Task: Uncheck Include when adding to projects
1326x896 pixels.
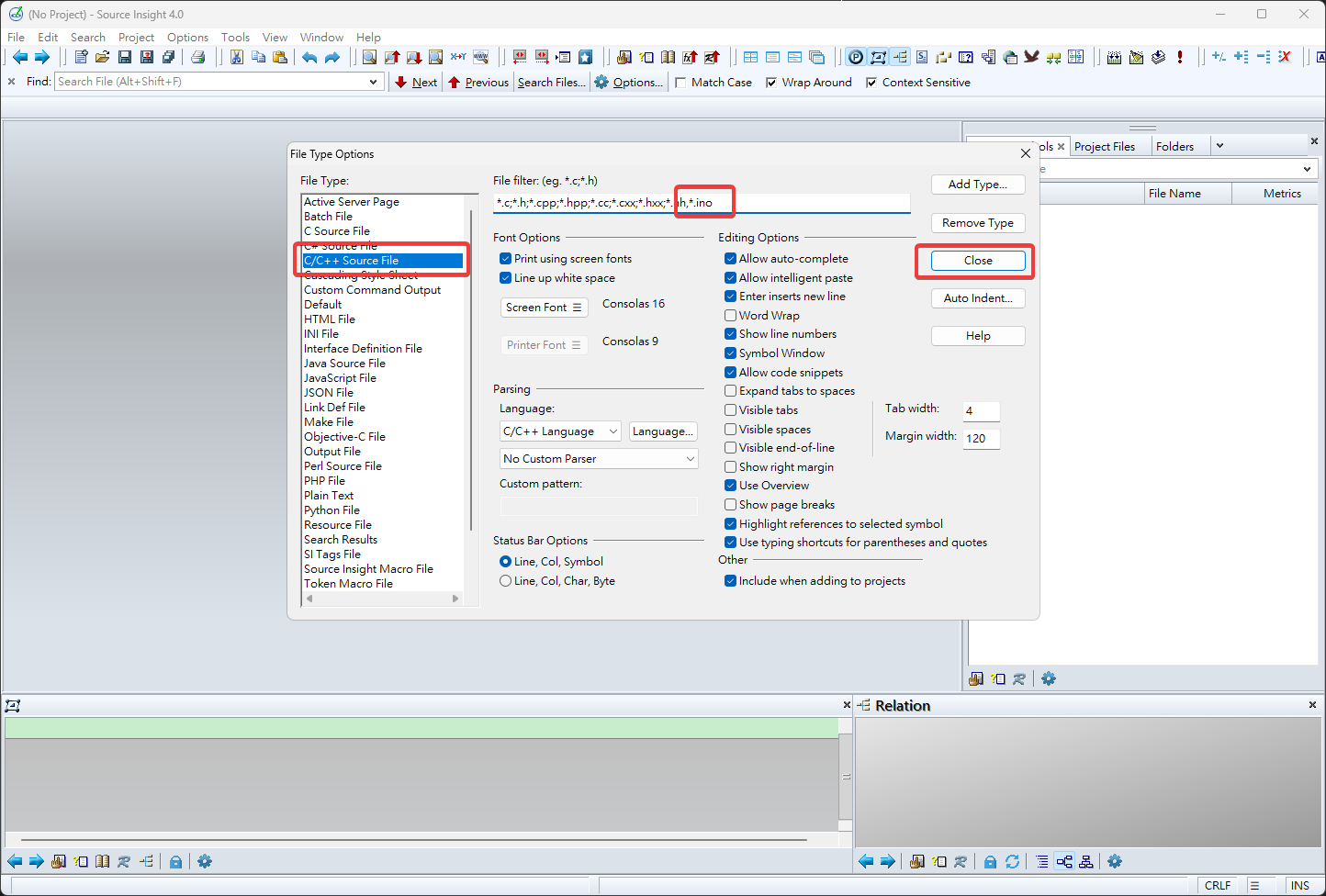Action: point(730,581)
